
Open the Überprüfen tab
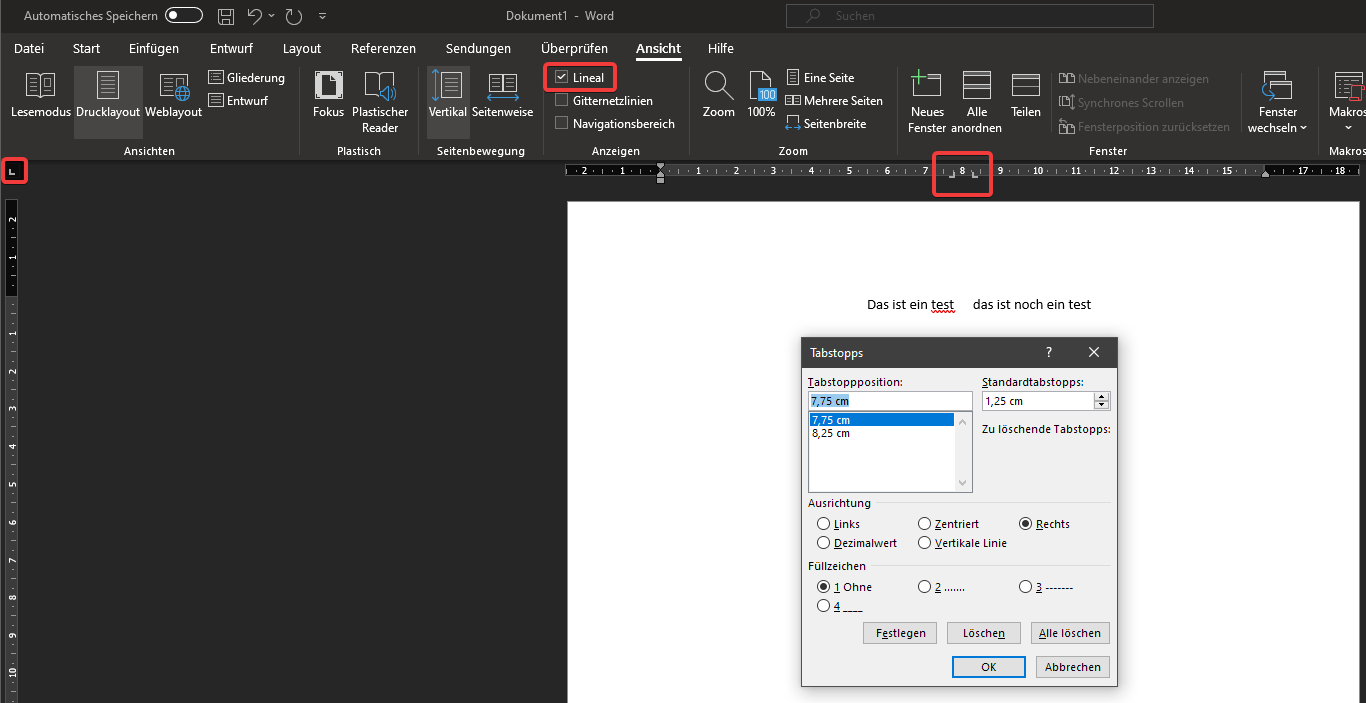point(574,48)
